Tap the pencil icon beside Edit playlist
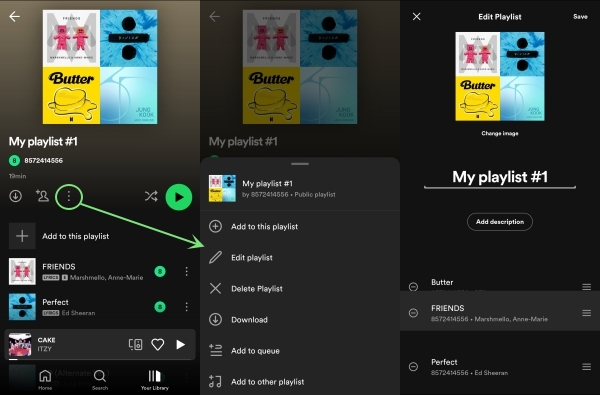 (215, 258)
